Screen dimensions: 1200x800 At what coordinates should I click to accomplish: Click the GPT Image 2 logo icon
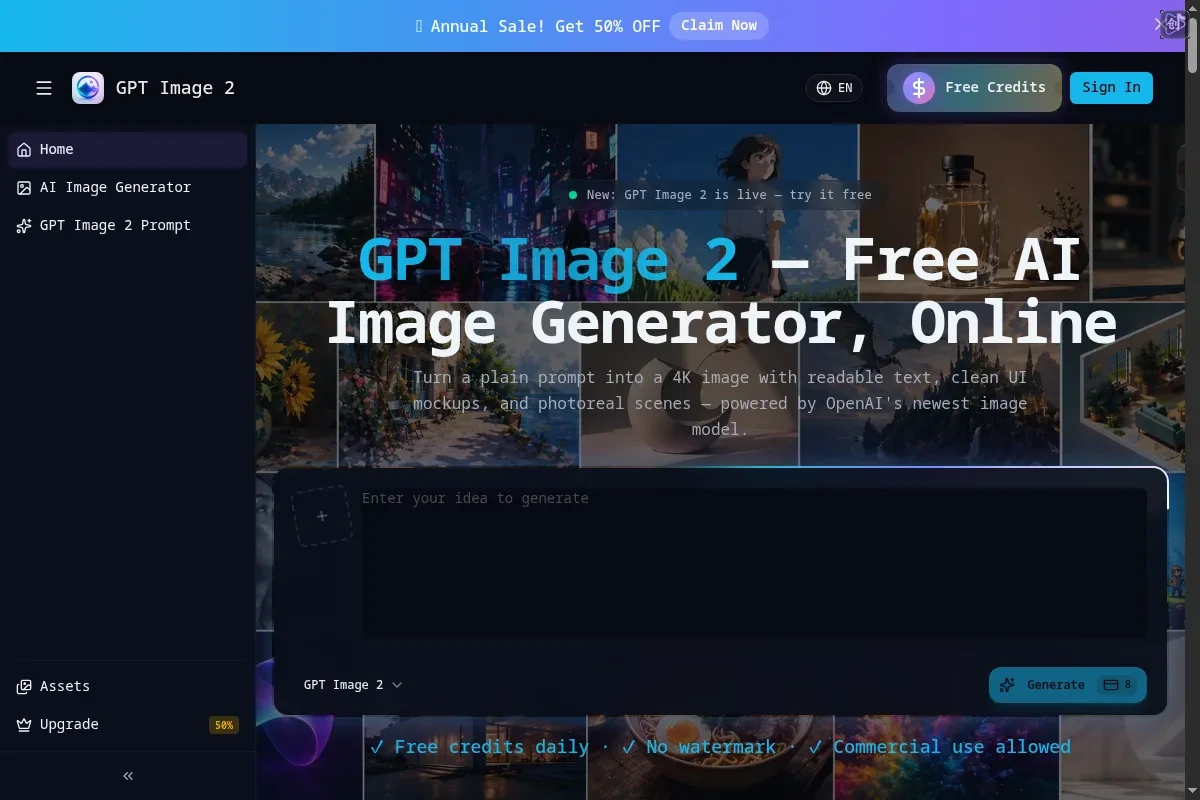tap(88, 88)
